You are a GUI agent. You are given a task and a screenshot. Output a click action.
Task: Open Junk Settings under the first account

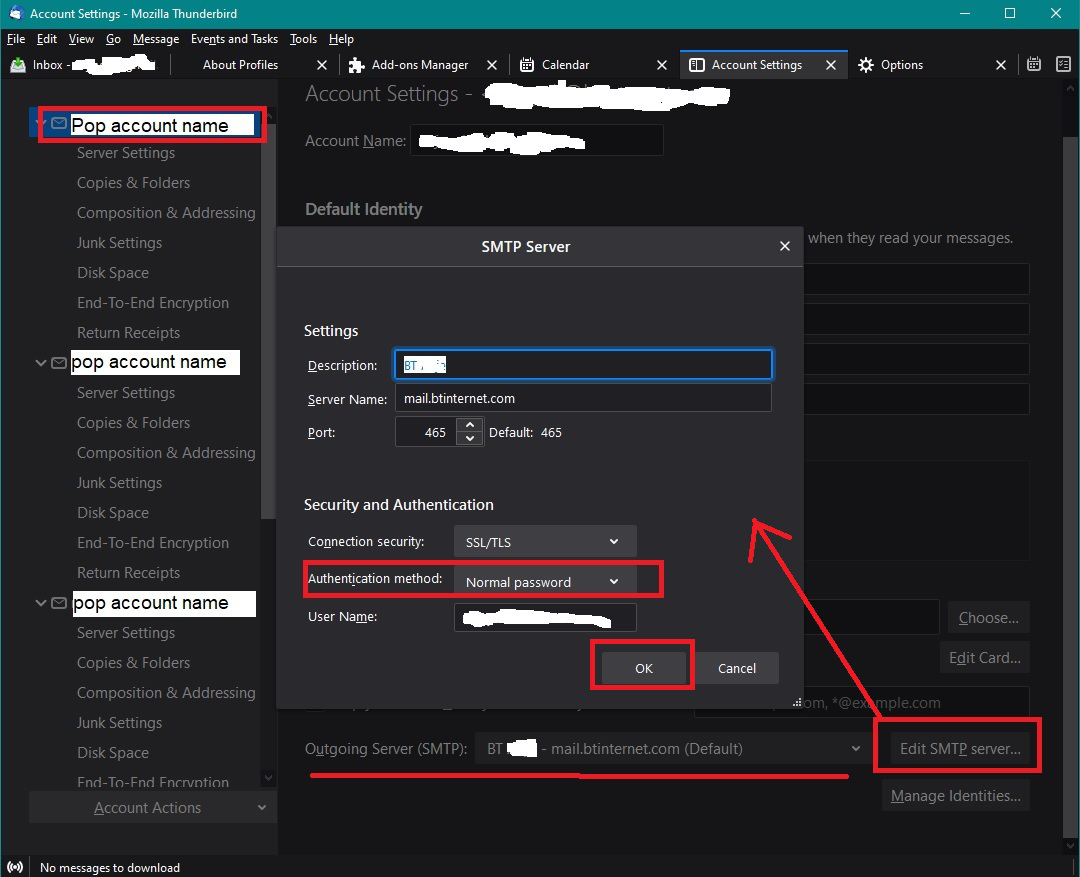[x=120, y=243]
